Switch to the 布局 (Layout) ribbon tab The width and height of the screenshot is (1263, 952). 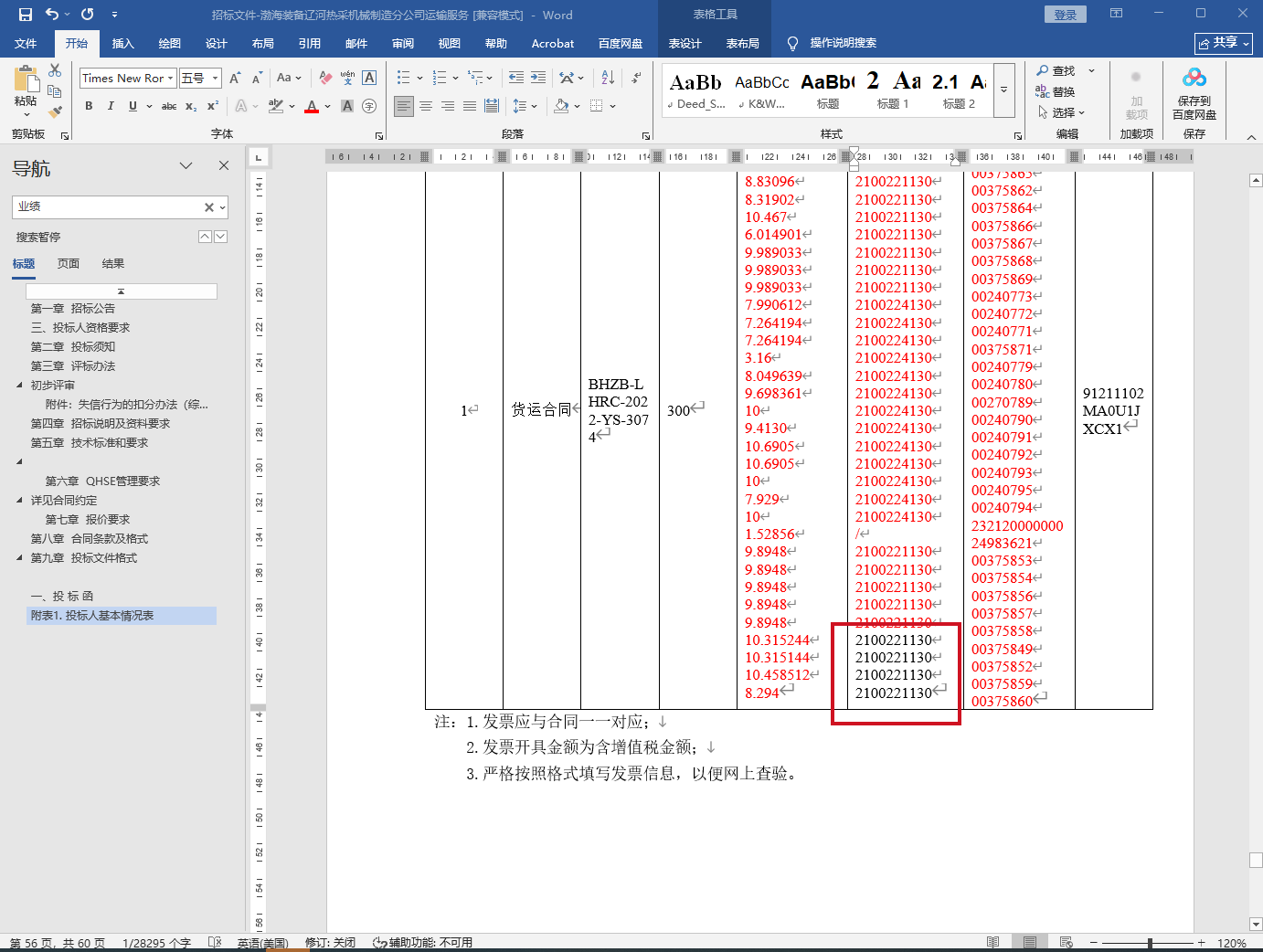(x=263, y=43)
